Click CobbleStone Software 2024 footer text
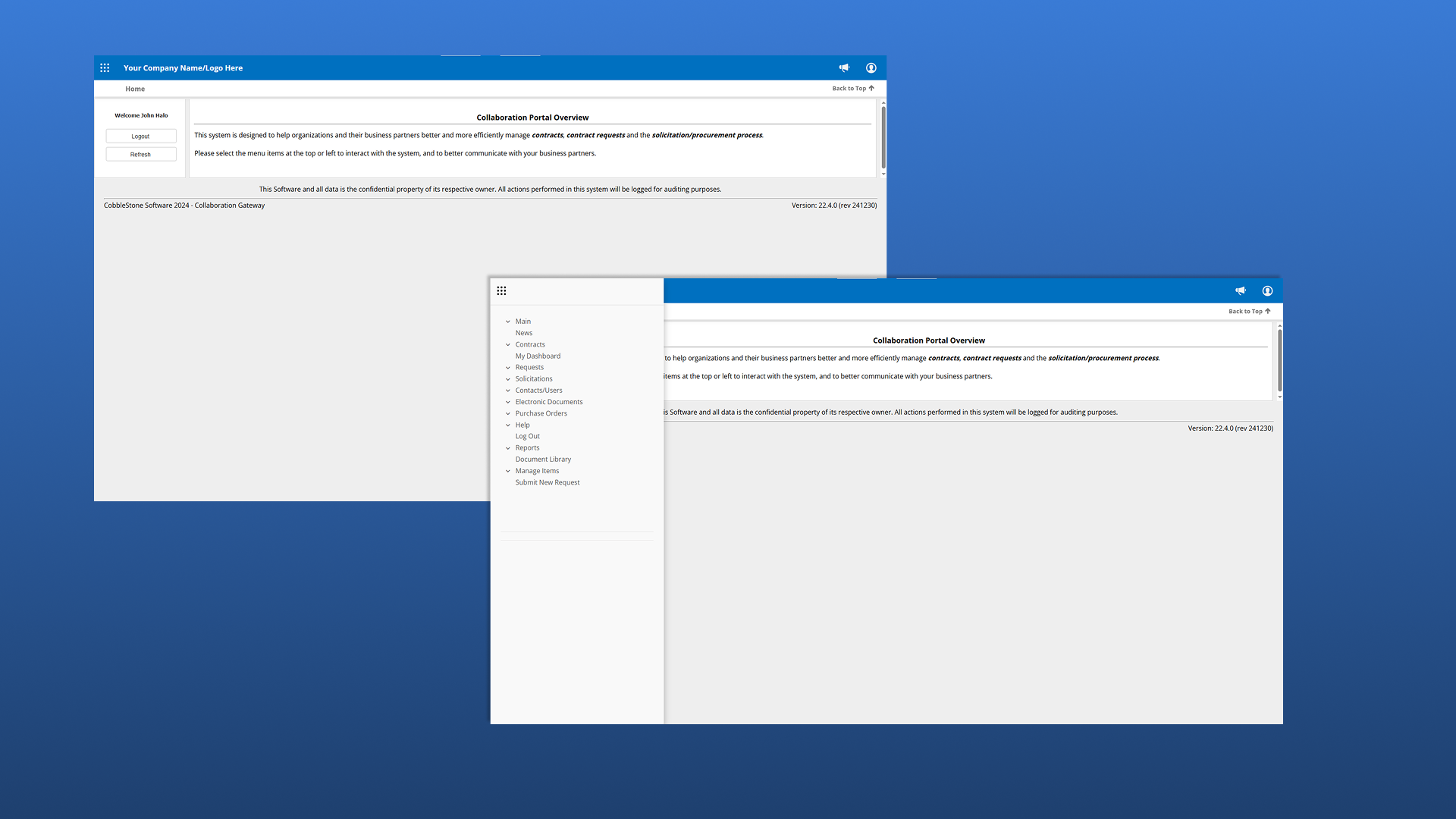 184,206
